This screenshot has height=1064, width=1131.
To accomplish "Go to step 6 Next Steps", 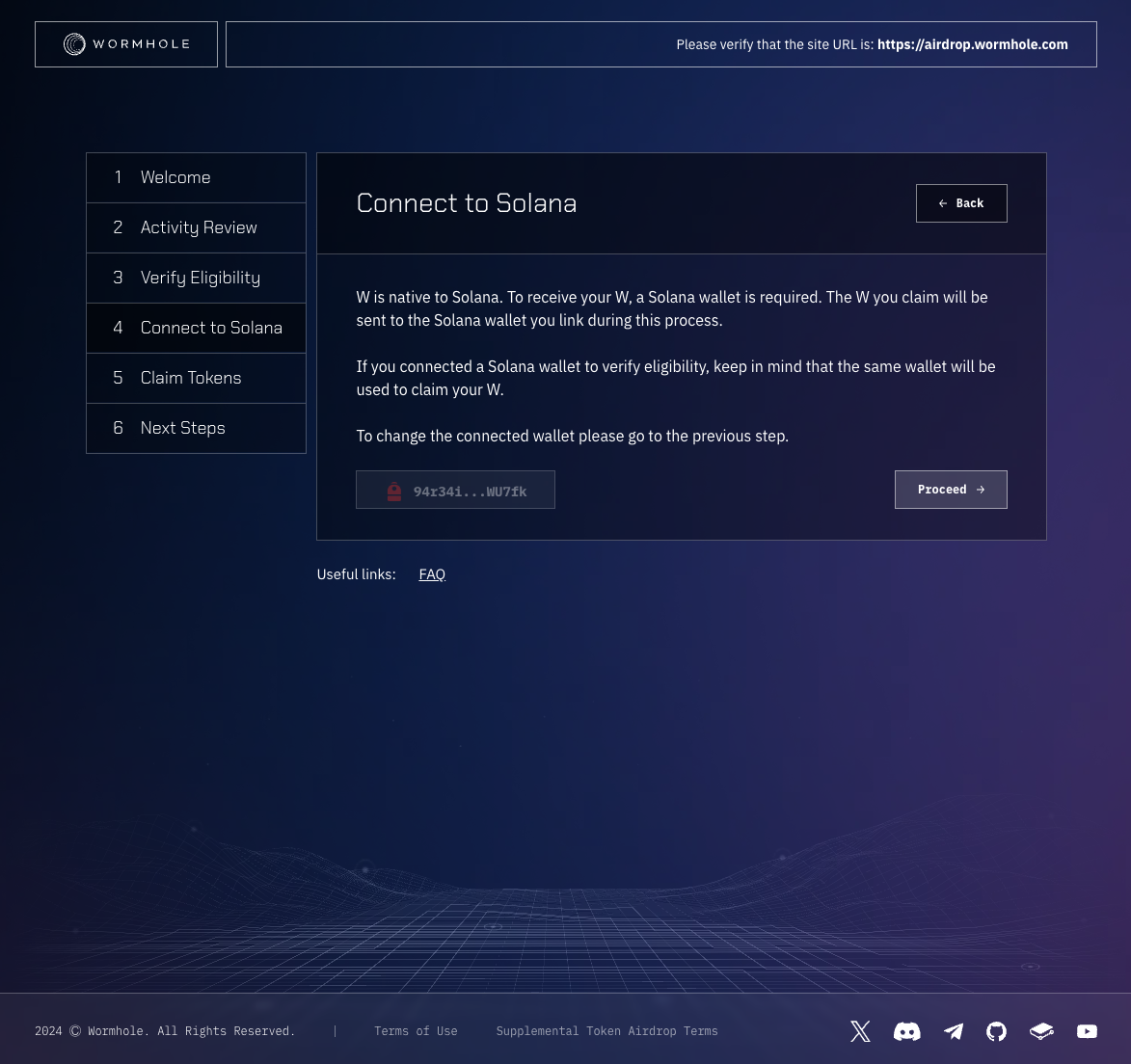I will (196, 428).
